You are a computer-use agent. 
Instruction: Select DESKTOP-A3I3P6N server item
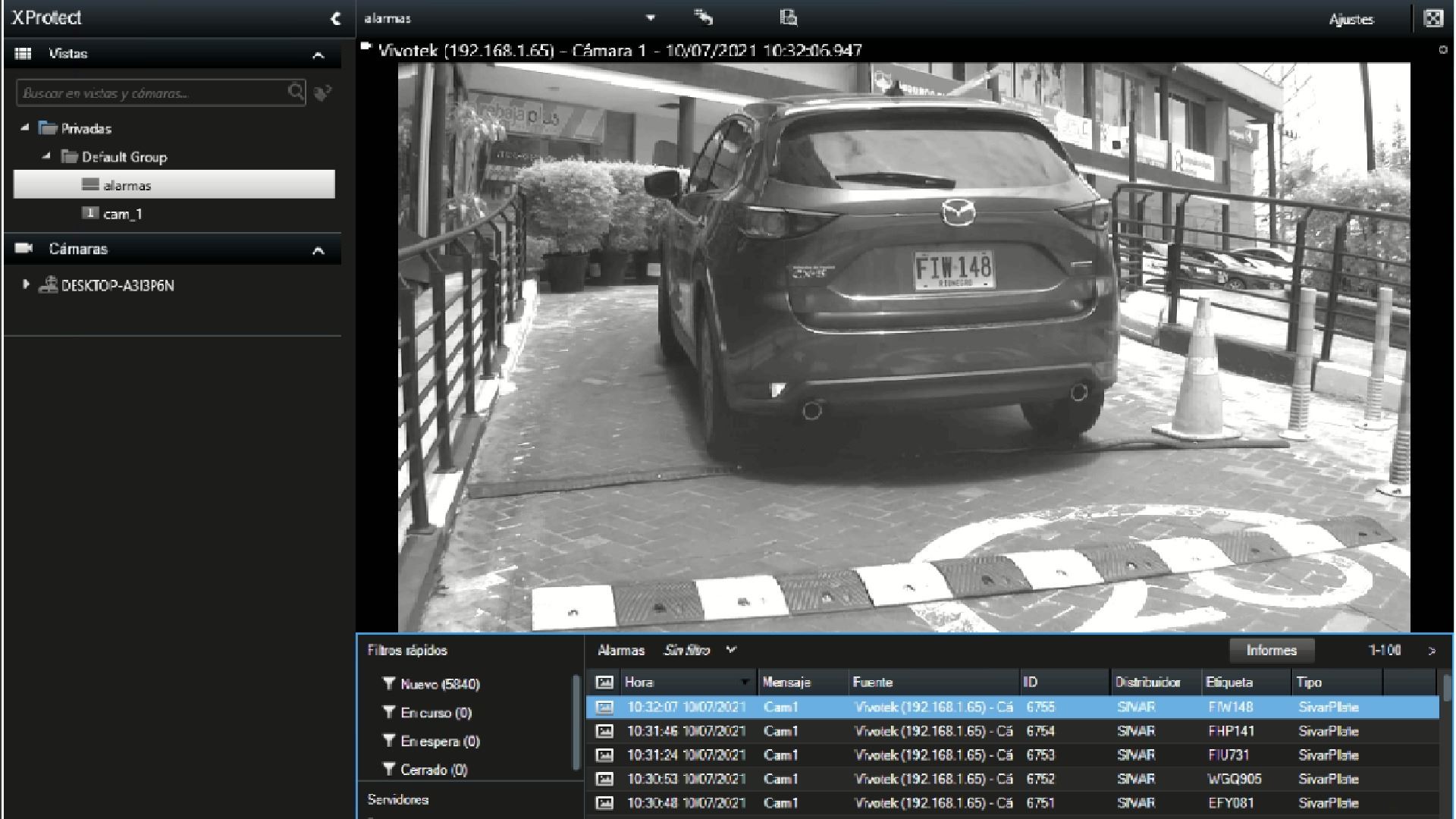coord(106,285)
